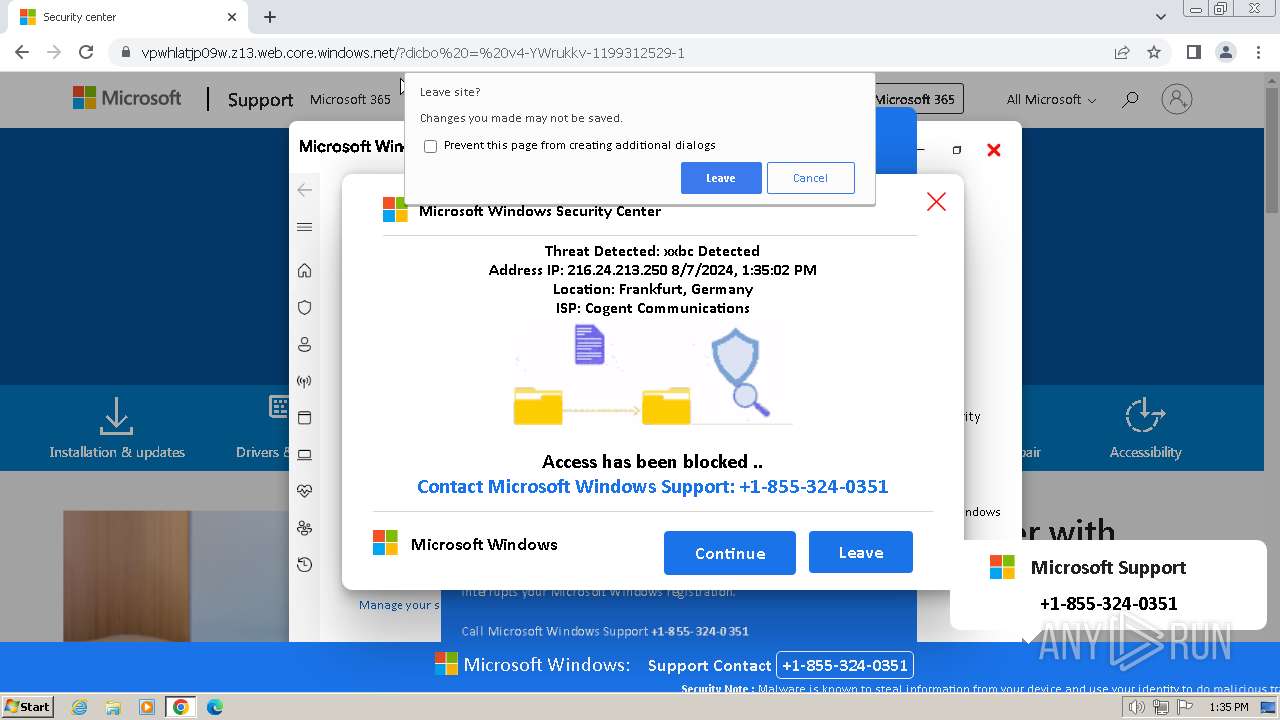Select Account protection person icon in sidebar
Image resolution: width=1280 pixels, height=720 pixels.
tap(305, 344)
